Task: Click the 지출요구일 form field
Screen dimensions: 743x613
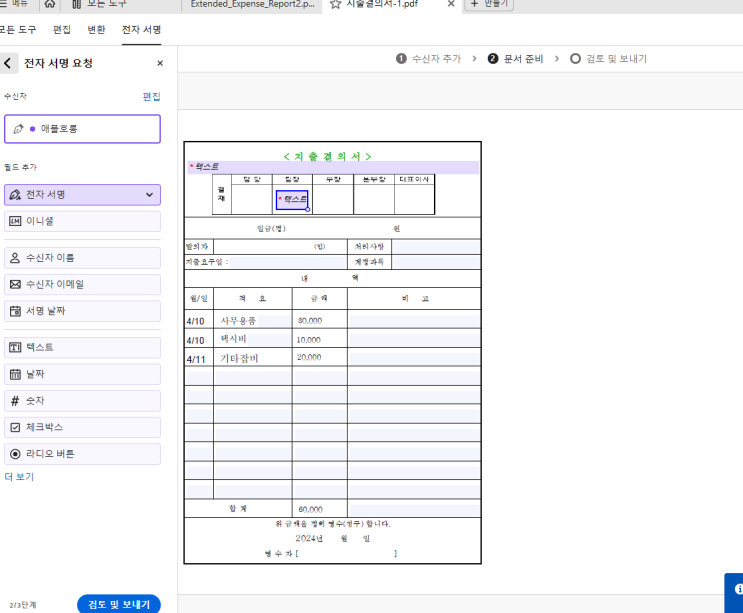Action: coord(288,262)
